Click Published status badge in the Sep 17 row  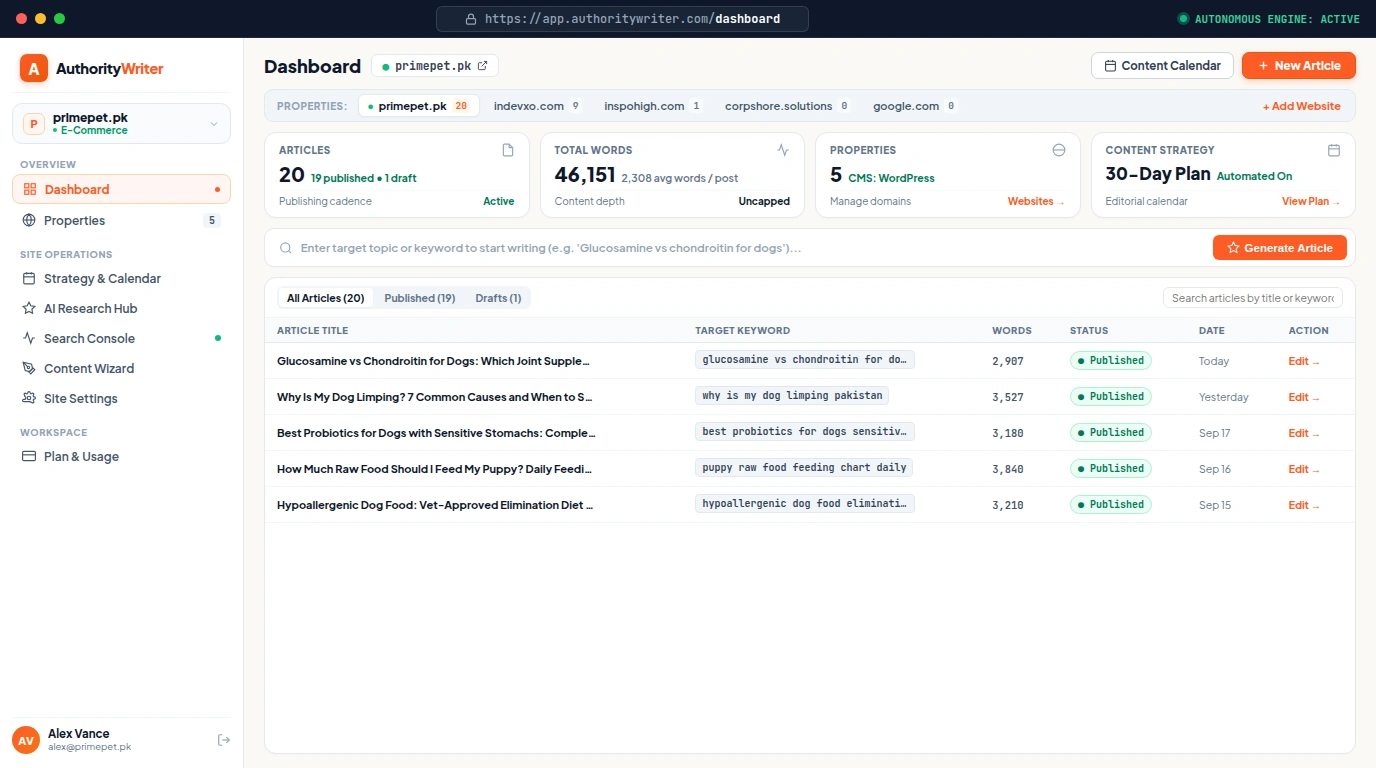click(x=1110, y=432)
